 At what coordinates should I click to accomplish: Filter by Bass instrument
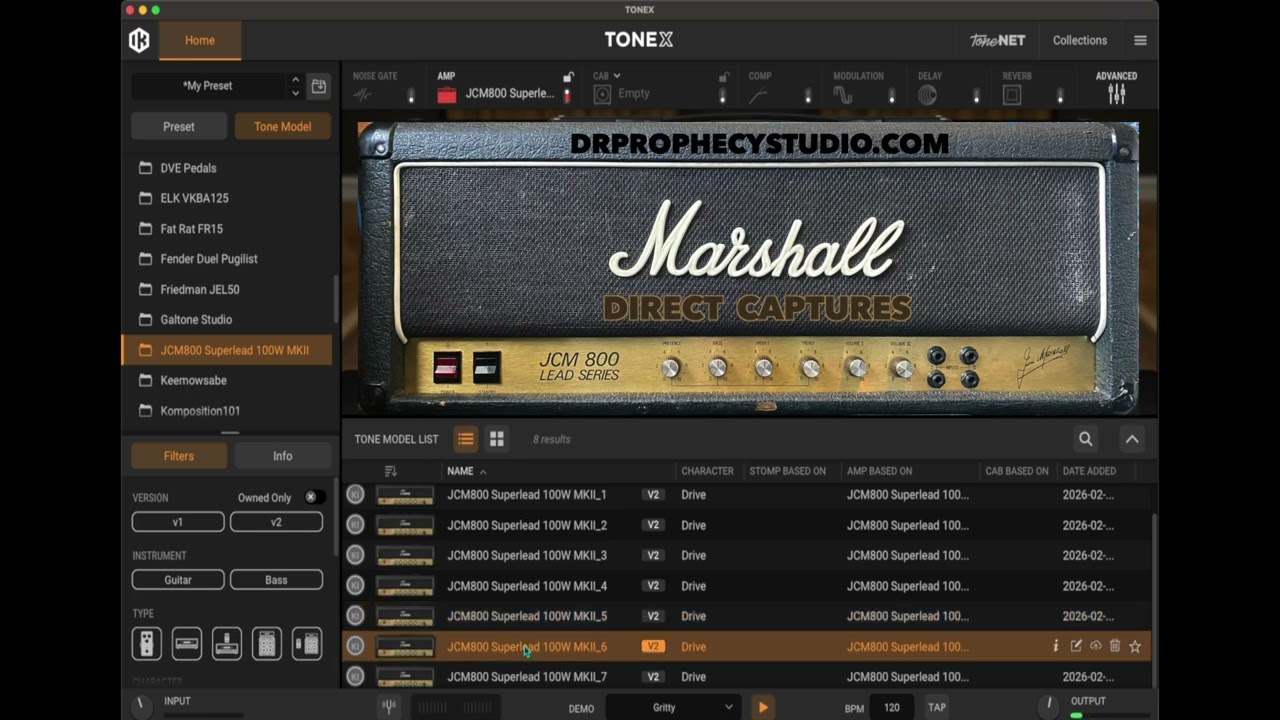276,580
